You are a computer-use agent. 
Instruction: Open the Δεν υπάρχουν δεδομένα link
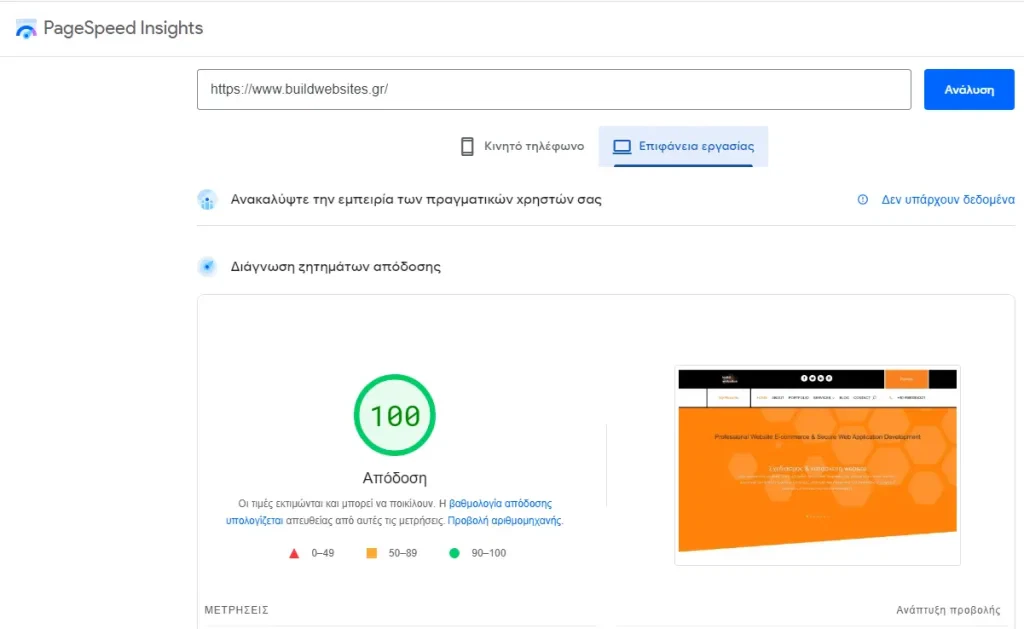(947, 200)
